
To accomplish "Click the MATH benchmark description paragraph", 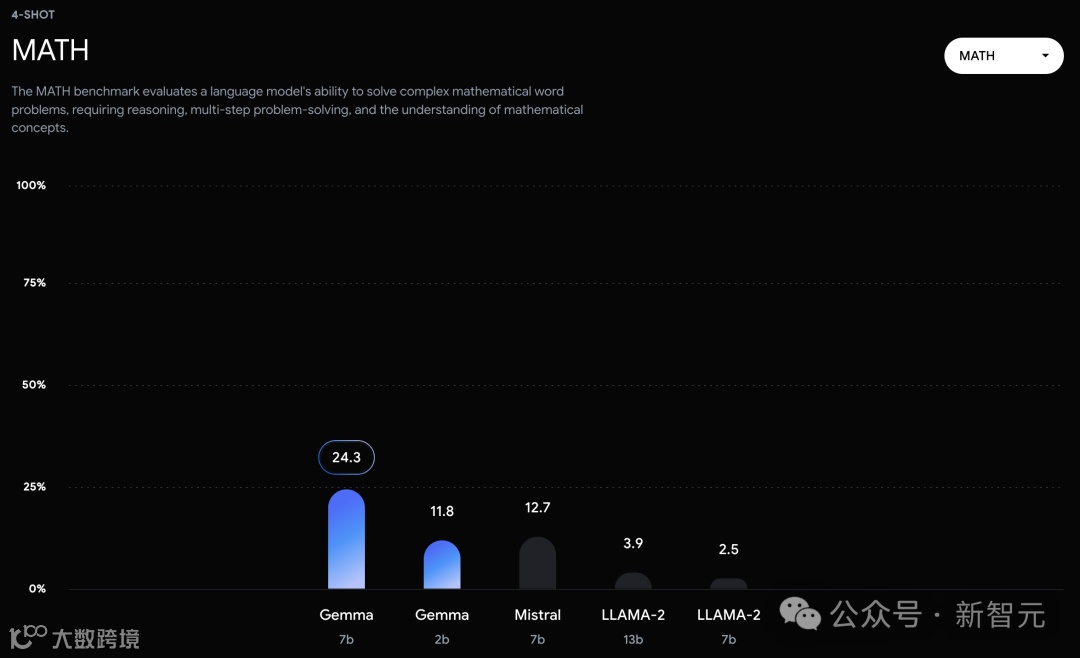I will (x=297, y=110).
